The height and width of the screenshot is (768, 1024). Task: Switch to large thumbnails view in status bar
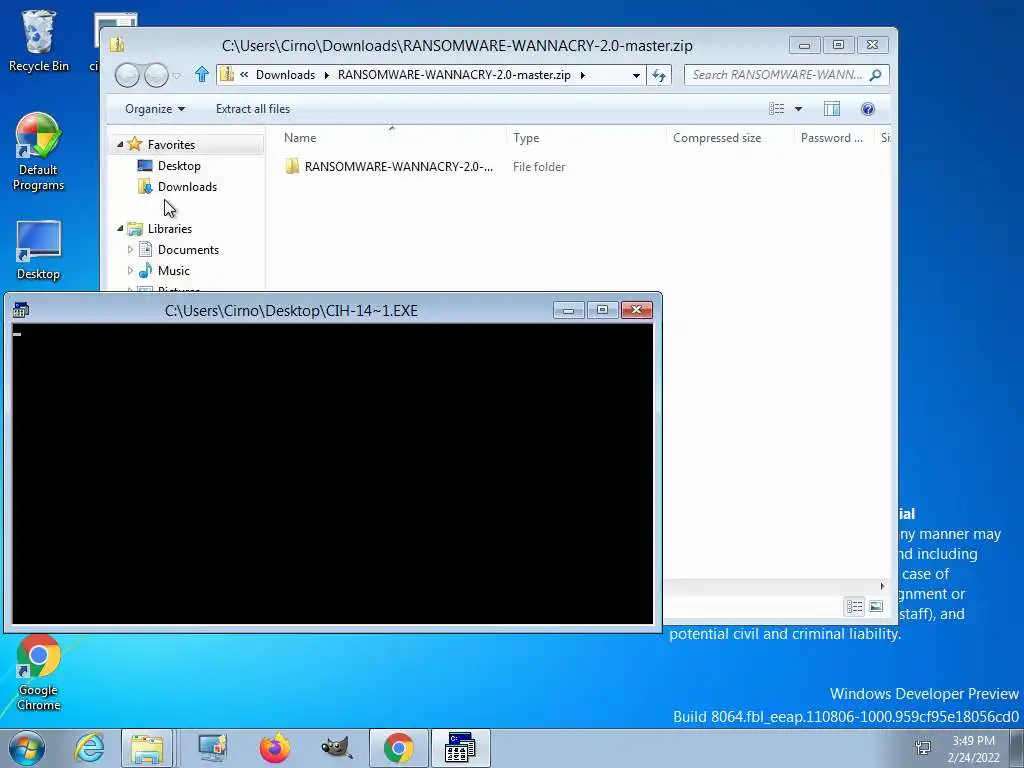[876, 607]
